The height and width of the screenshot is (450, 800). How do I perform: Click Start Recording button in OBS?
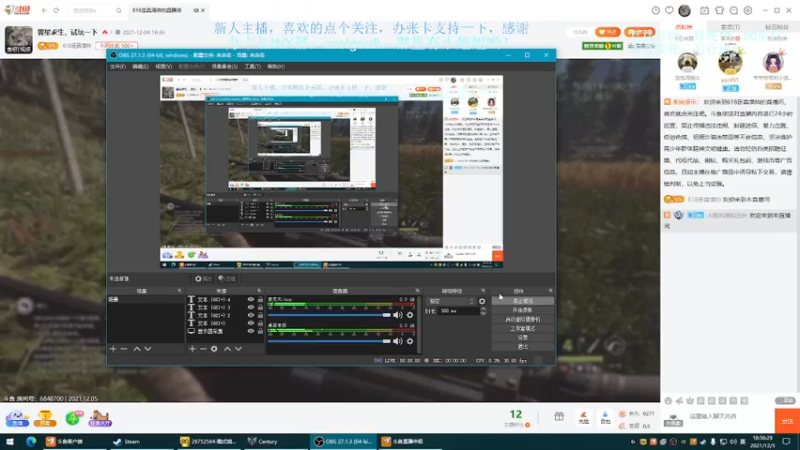point(522,310)
